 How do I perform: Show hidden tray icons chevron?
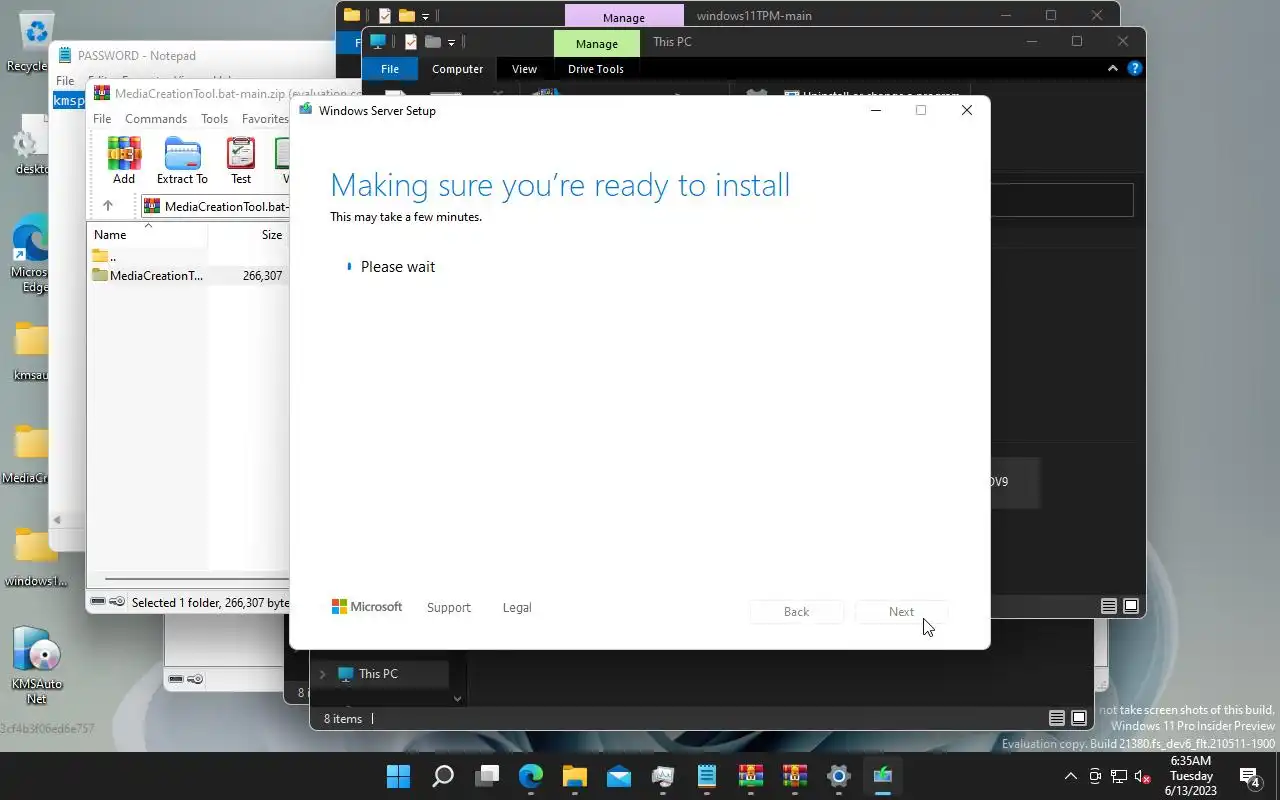pos(1070,777)
